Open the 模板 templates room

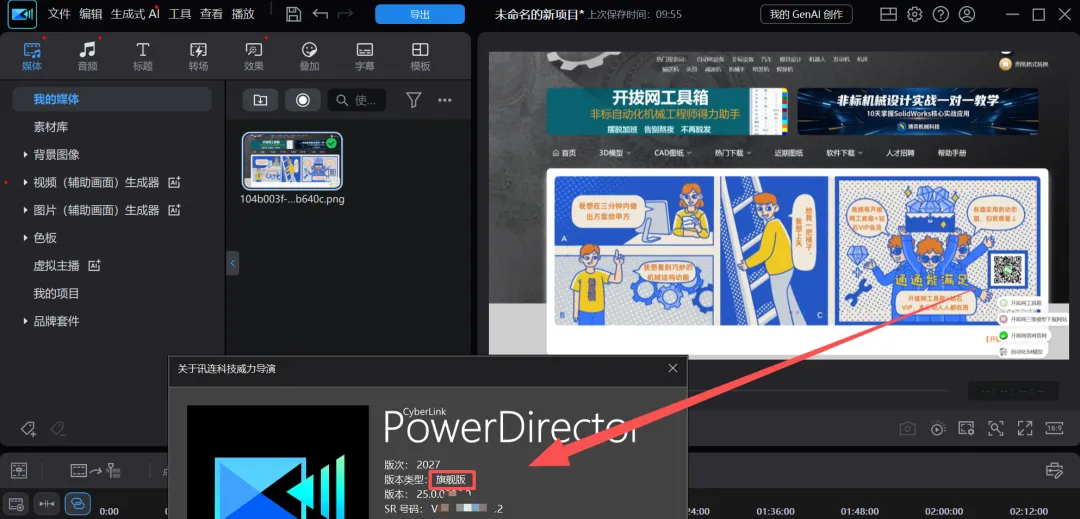(420, 56)
